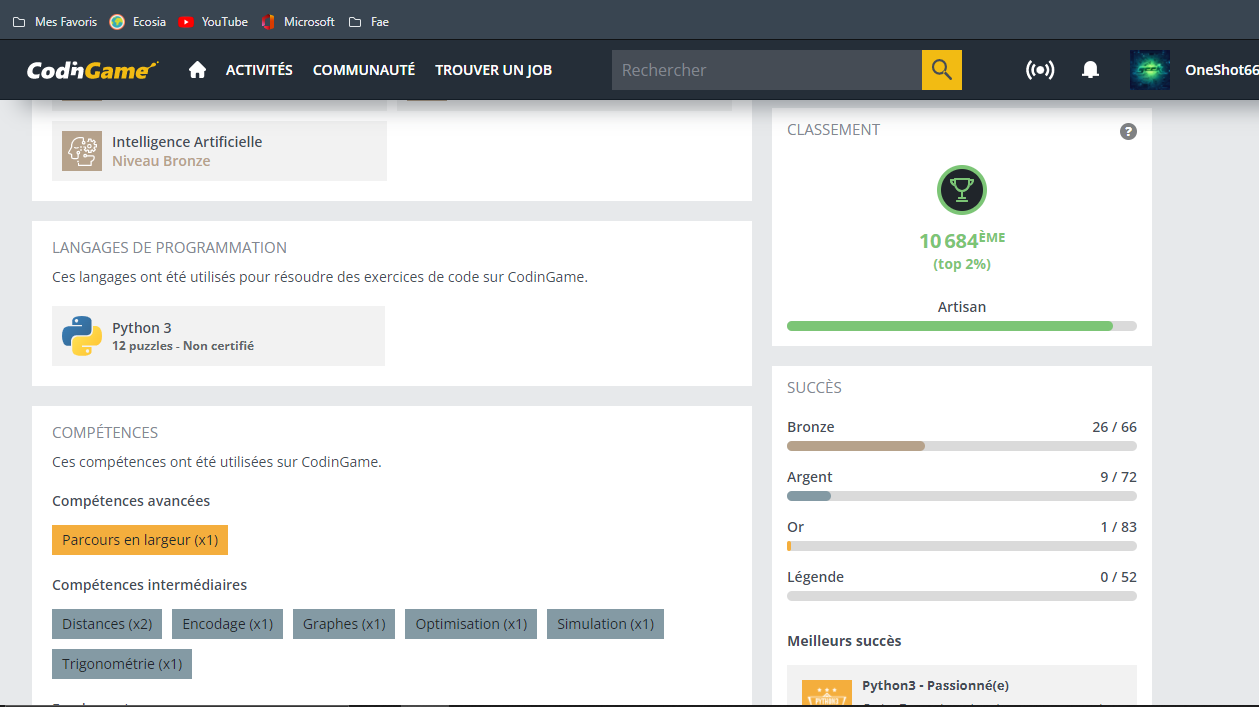
Task: Click the OneShot66 username
Action: coord(1221,70)
